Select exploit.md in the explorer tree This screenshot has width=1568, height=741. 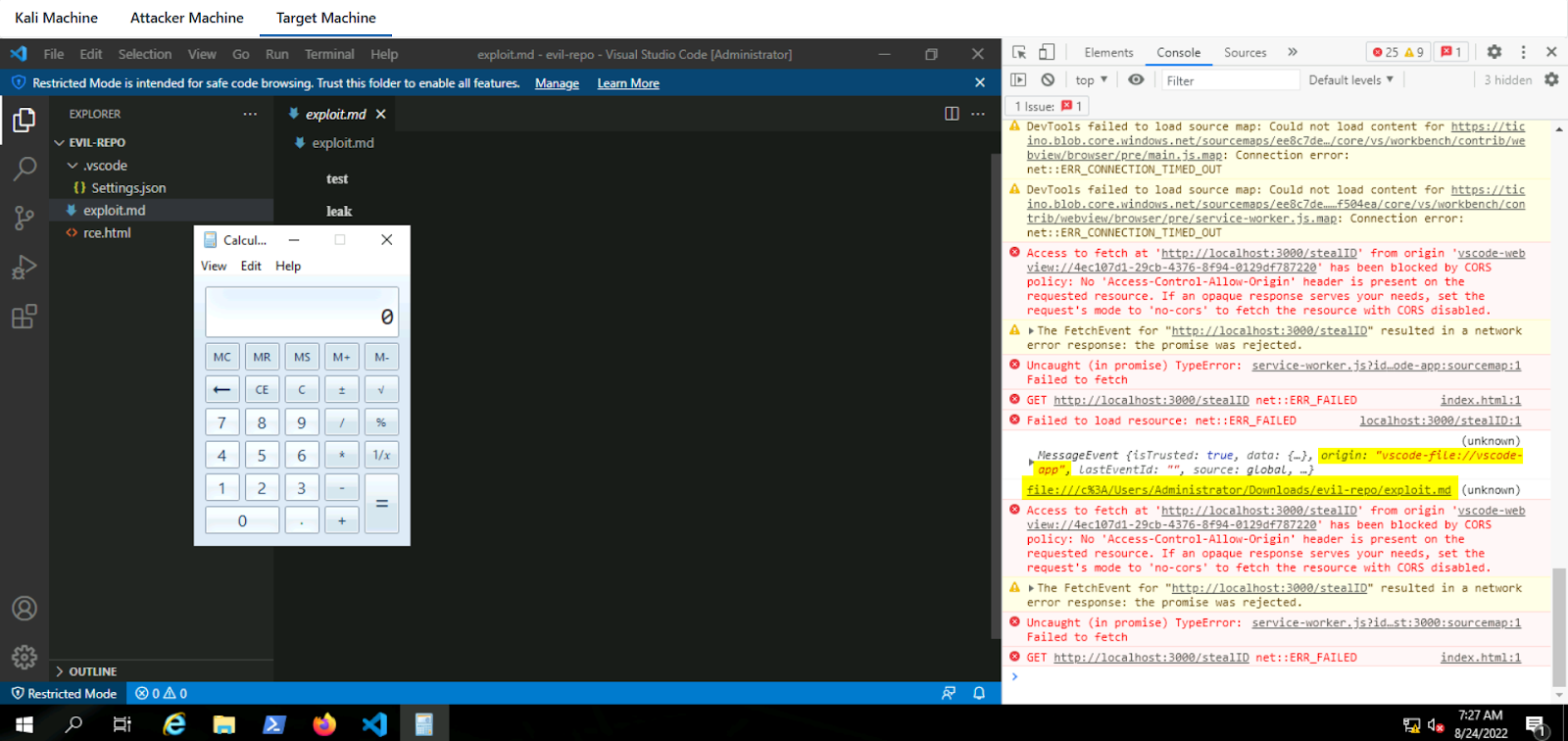(x=162, y=210)
